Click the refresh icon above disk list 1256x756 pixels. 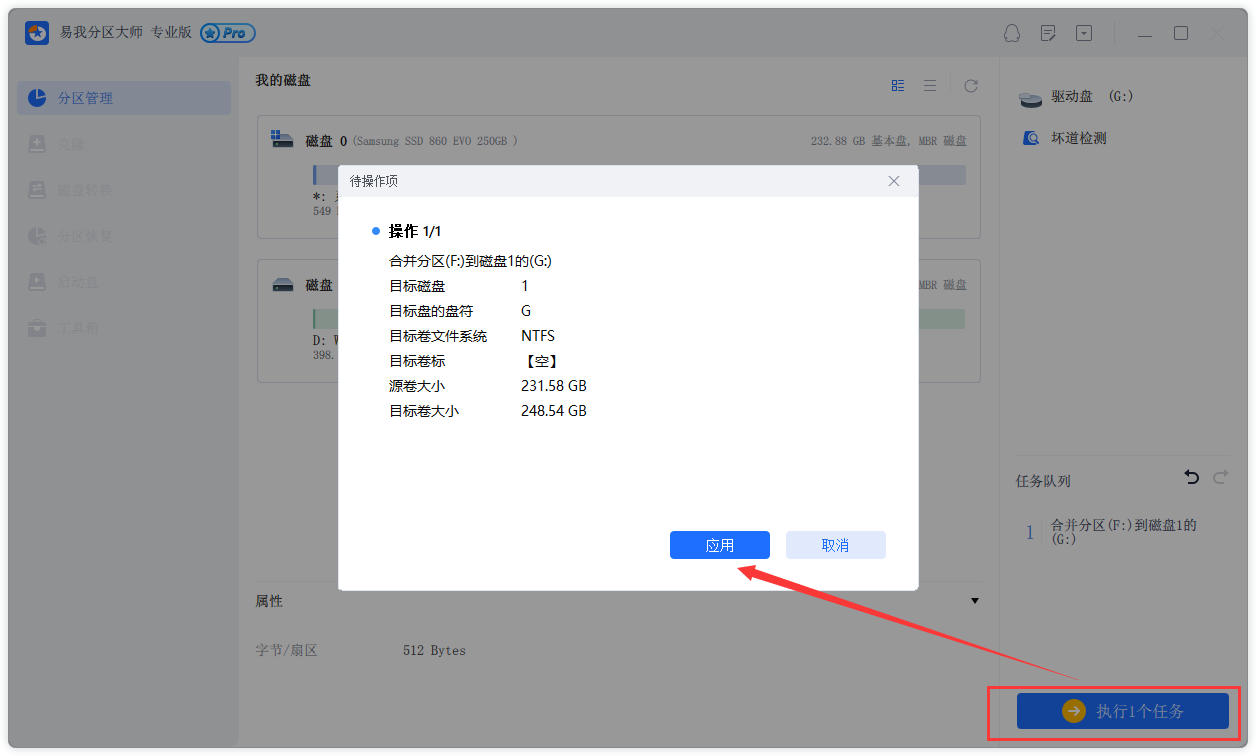click(x=970, y=85)
